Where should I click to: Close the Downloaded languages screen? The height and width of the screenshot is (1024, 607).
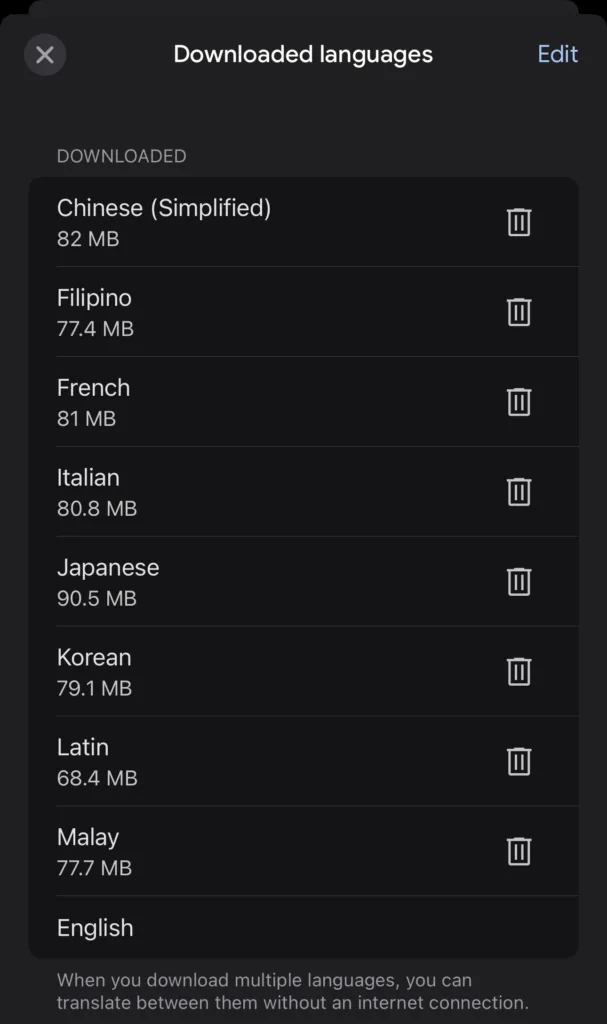45,55
